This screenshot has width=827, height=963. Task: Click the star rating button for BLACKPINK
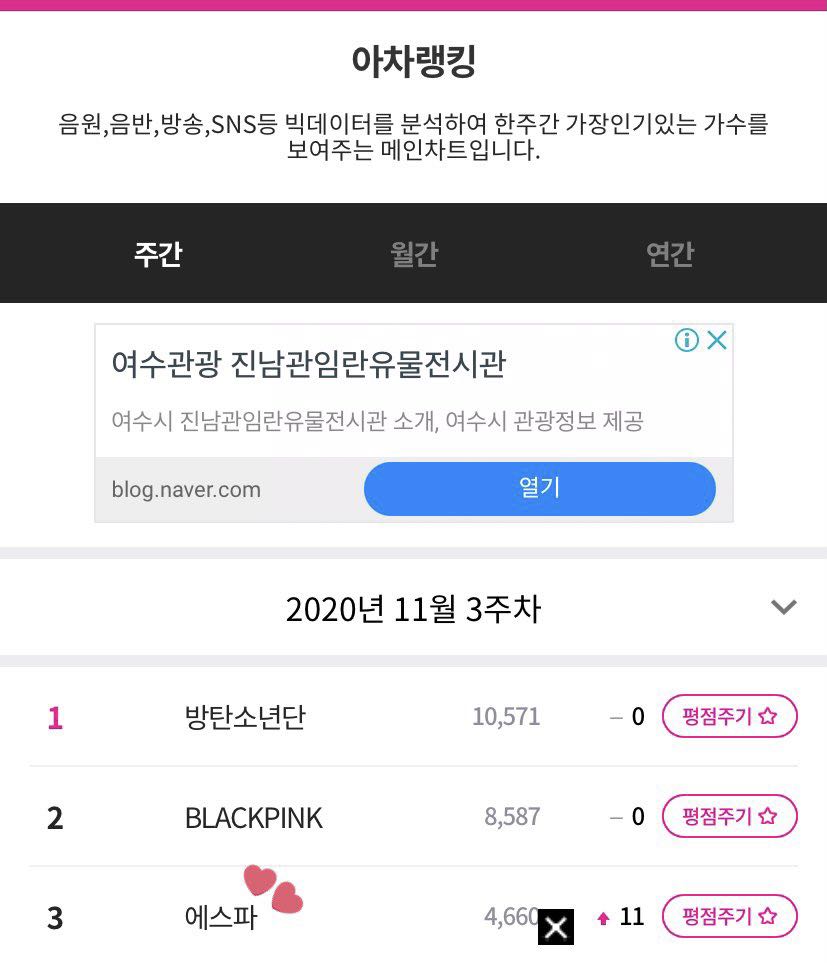pos(729,817)
